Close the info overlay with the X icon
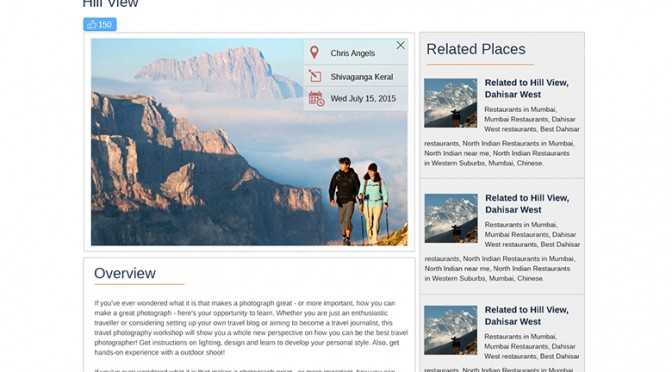The image size is (672, 372). tap(400, 45)
